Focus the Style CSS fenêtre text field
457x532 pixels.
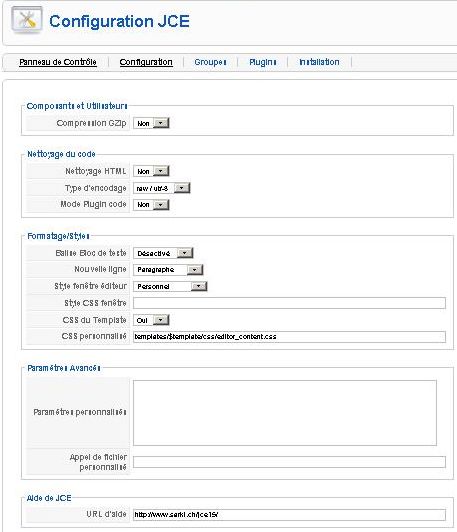tap(289, 303)
